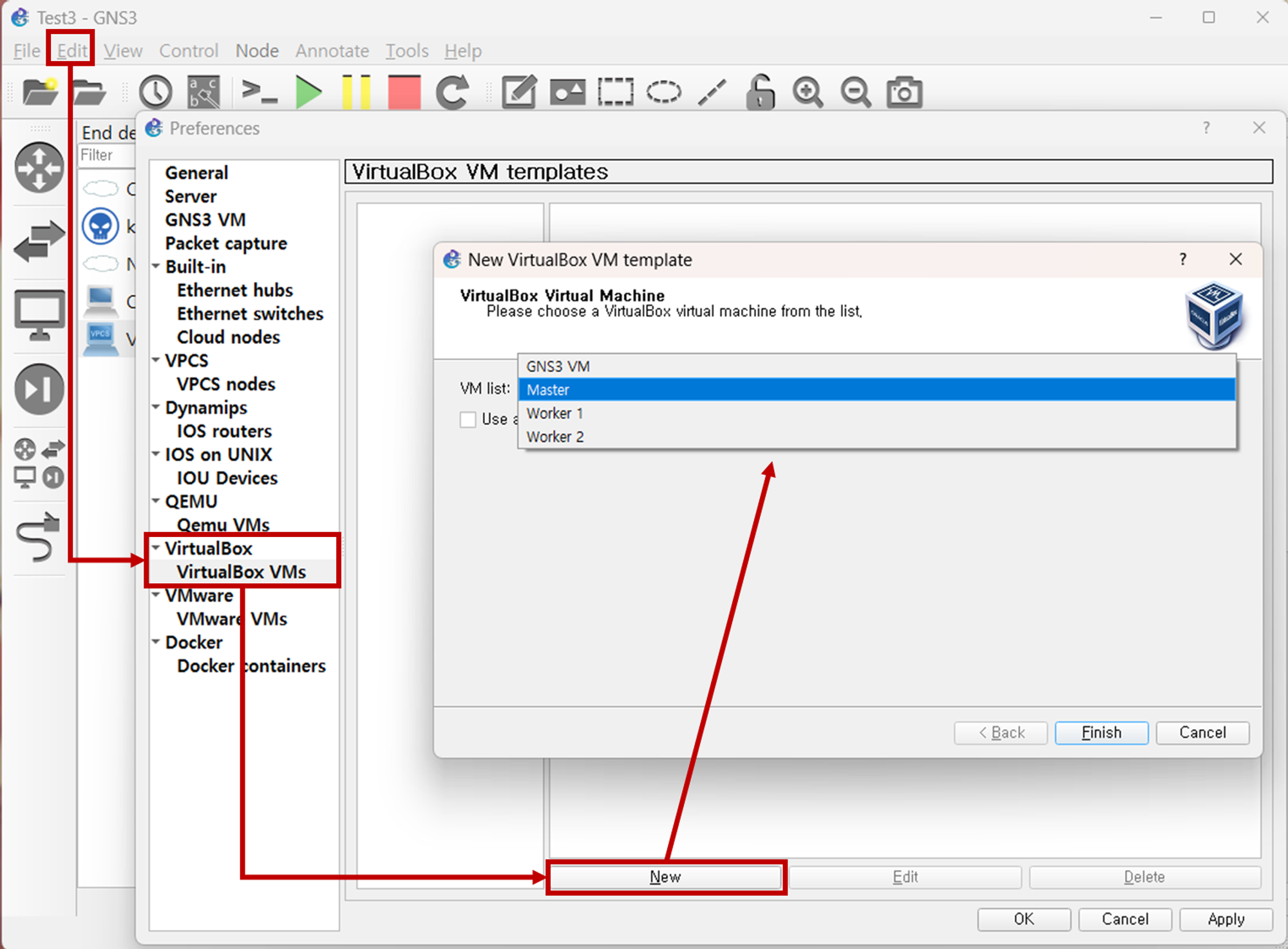Screen dimensions: 1288x949
Task: Toggle show interface labels icon
Action: 204,92
